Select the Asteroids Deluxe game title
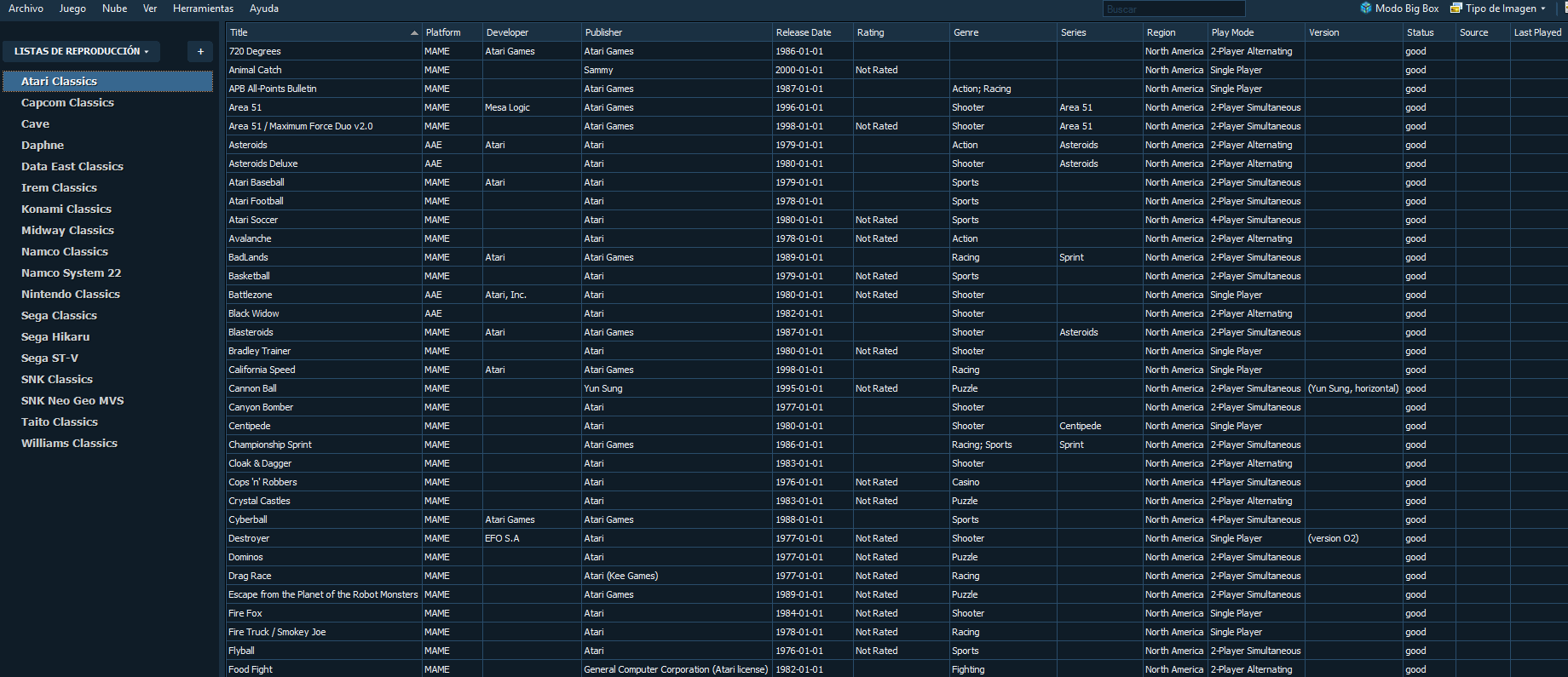Screen dimensions: 1568x677 pos(262,164)
